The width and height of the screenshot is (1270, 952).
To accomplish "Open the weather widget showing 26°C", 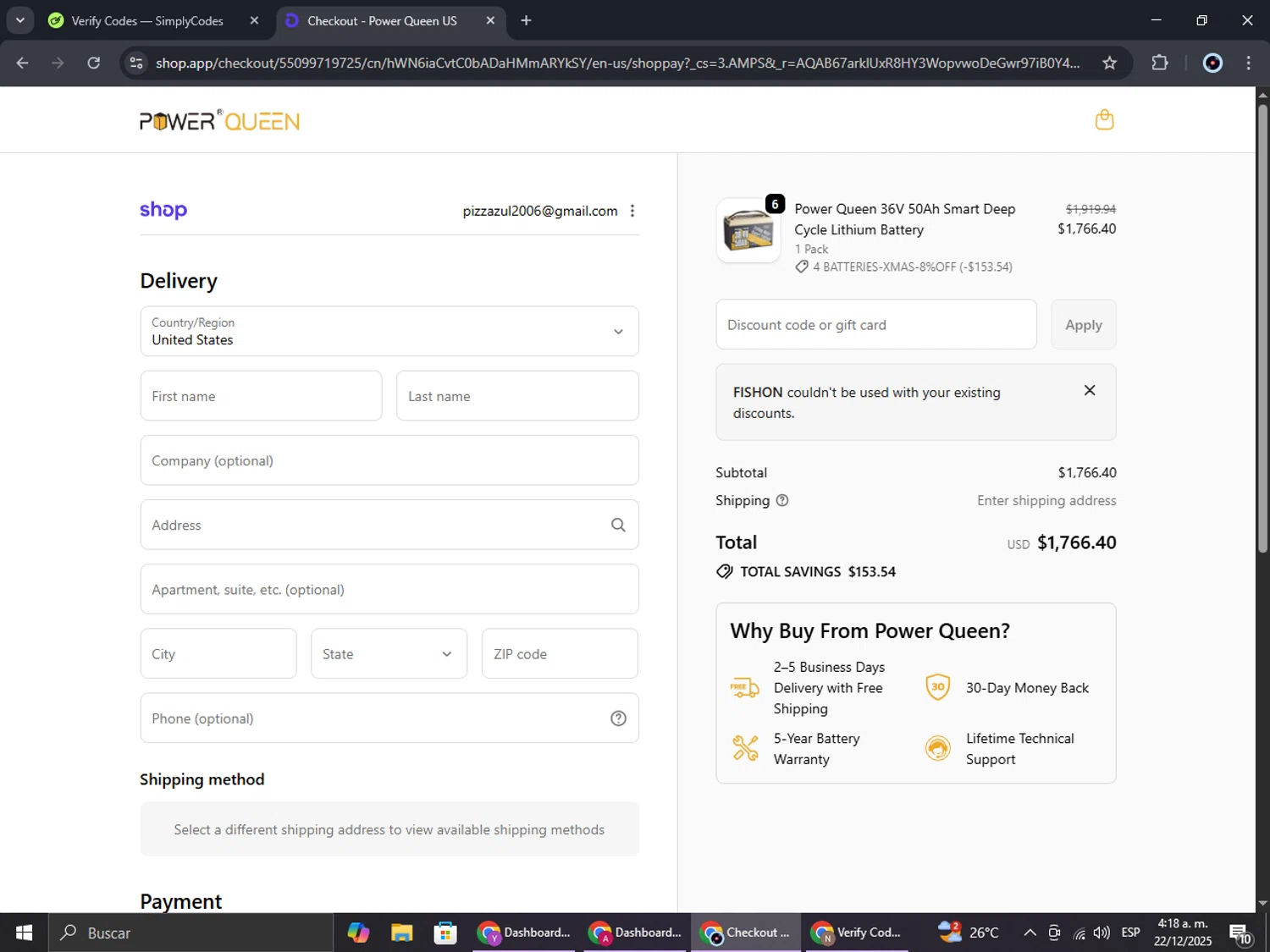I will point(968,933).
